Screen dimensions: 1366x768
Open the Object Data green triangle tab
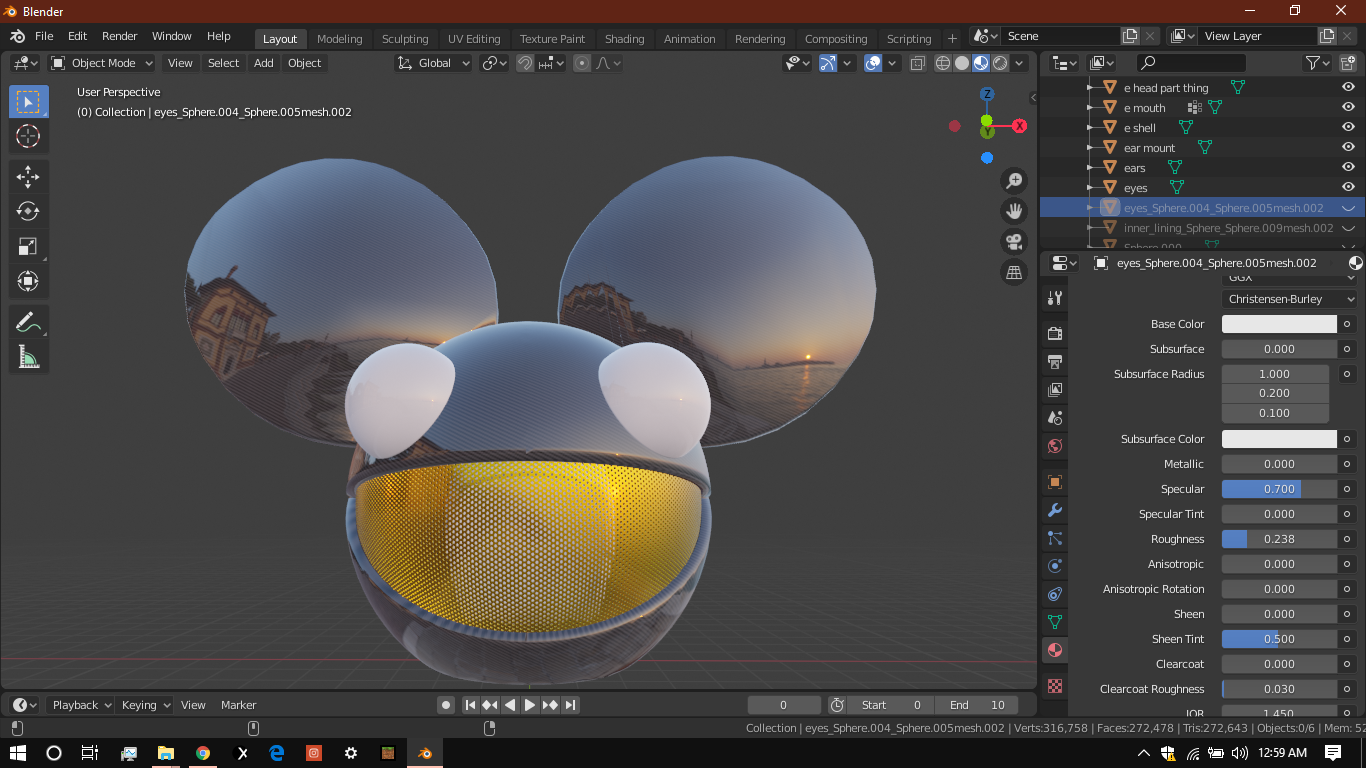pos(1054,622)
